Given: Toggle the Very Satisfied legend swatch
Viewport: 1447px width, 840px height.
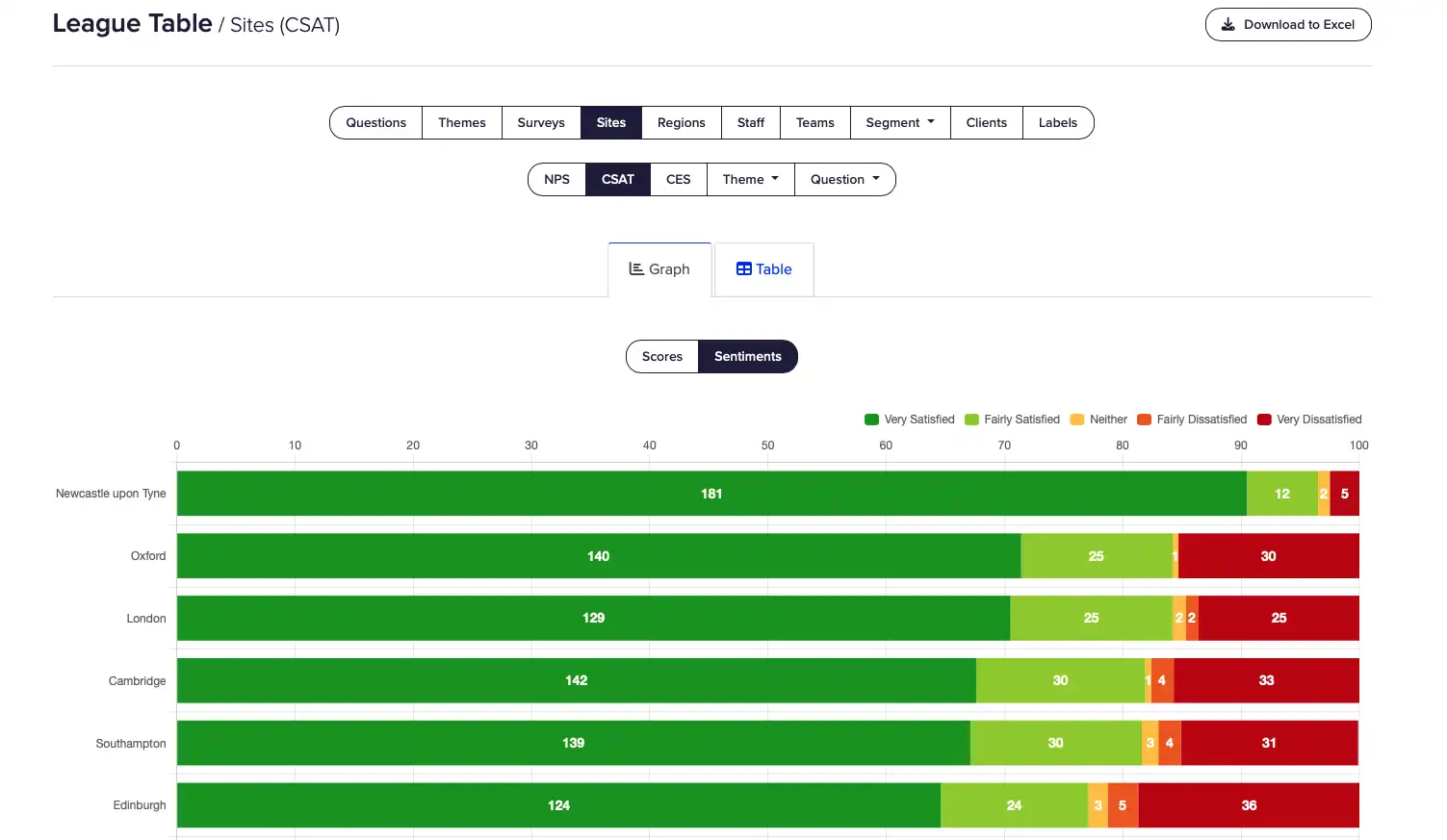Looking at the screenshot, I should (872, 420).
